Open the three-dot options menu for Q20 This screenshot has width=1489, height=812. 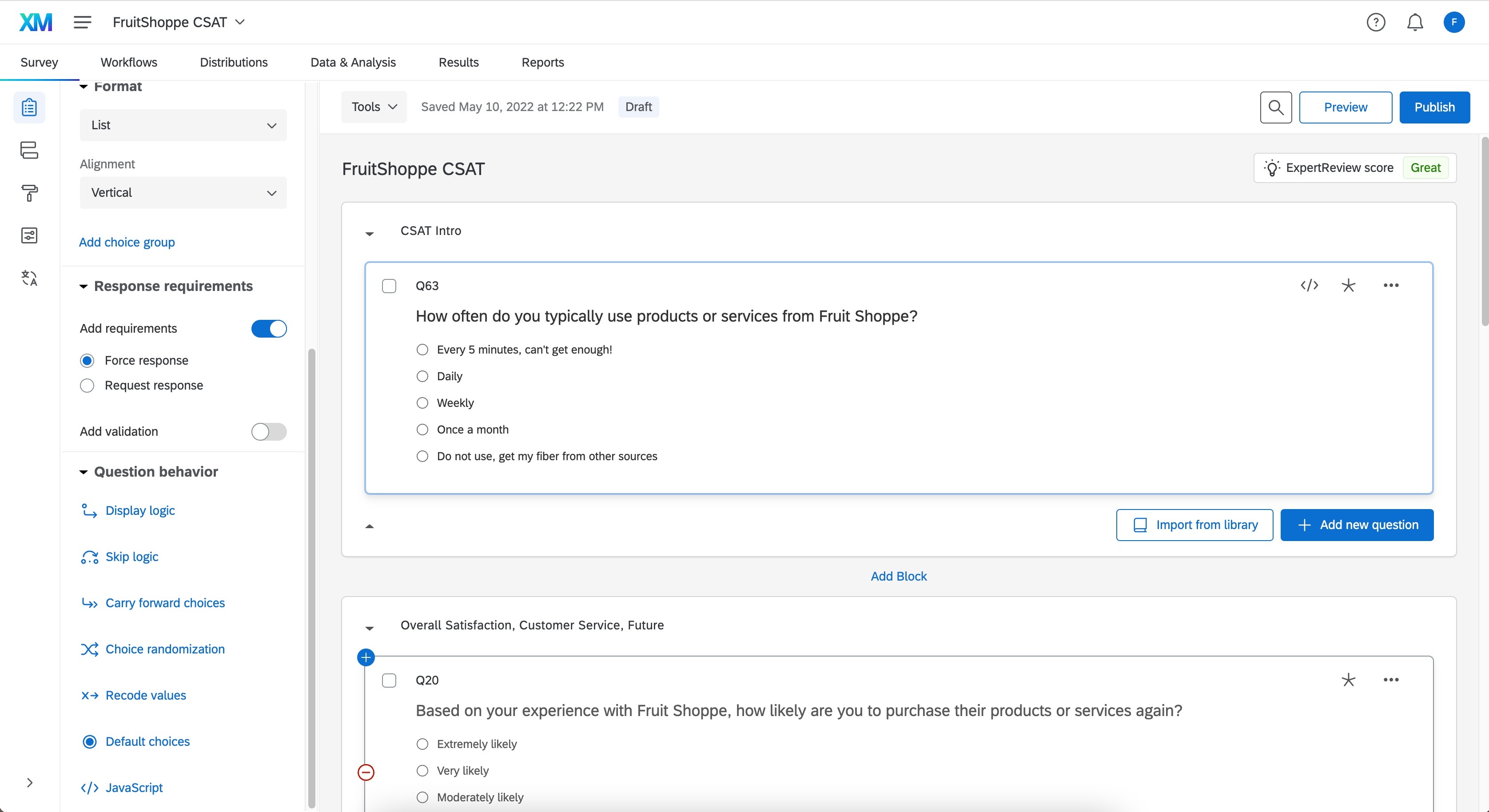click(x=1391, y=680)
